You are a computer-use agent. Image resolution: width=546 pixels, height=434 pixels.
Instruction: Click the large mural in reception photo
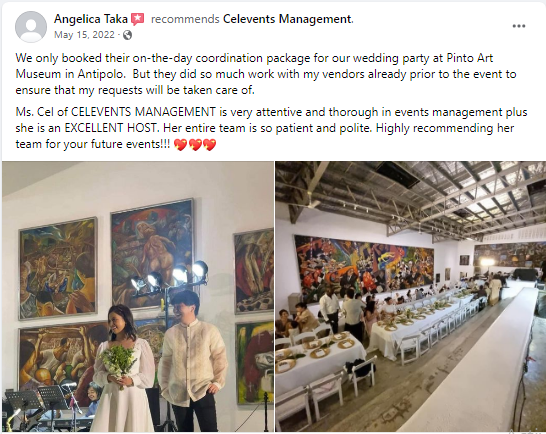[364, 266]
